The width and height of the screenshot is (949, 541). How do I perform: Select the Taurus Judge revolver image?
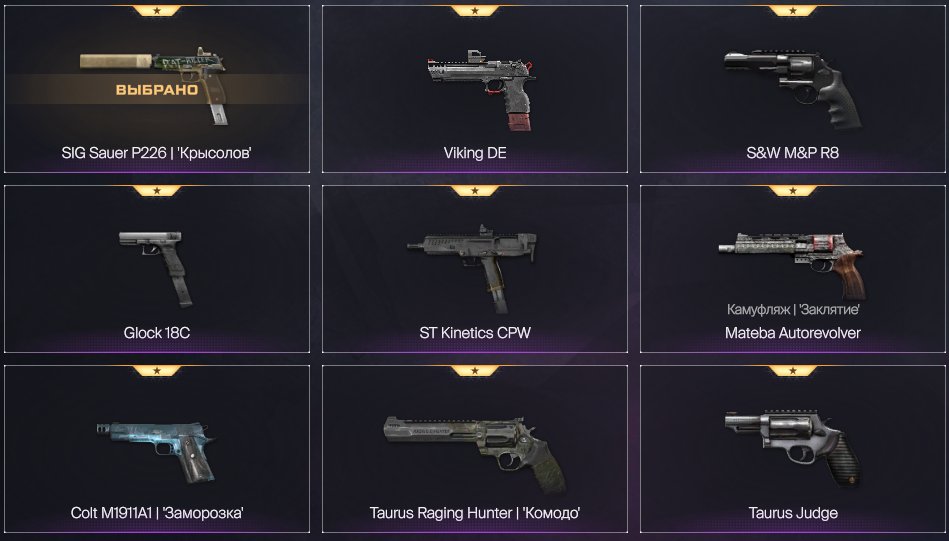[792, 448]
